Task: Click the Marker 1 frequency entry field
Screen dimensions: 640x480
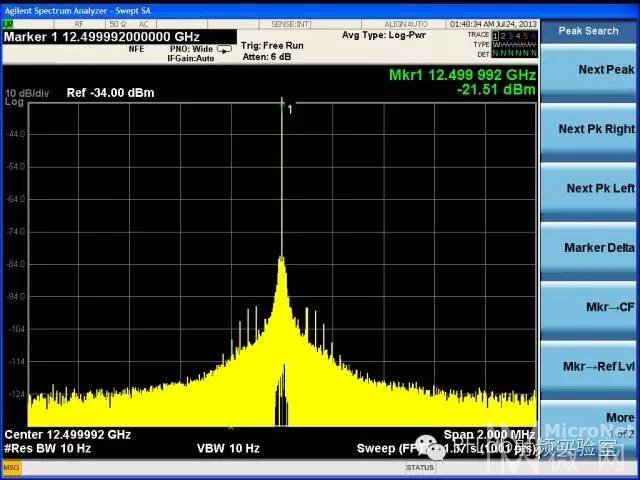Action: (120, 37)
